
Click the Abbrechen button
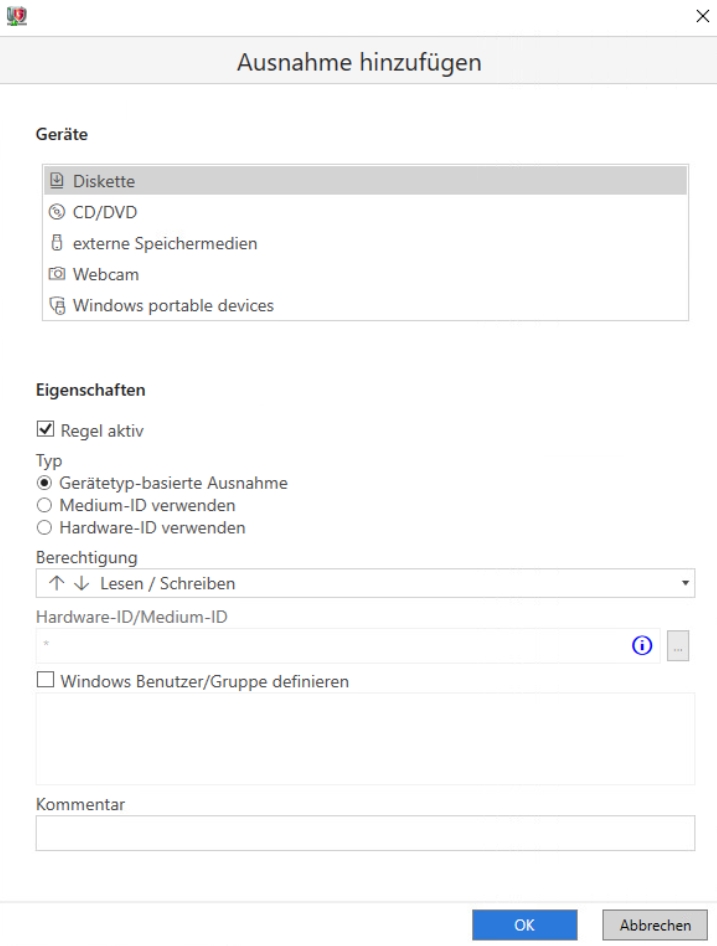click(x=655, y=925)
